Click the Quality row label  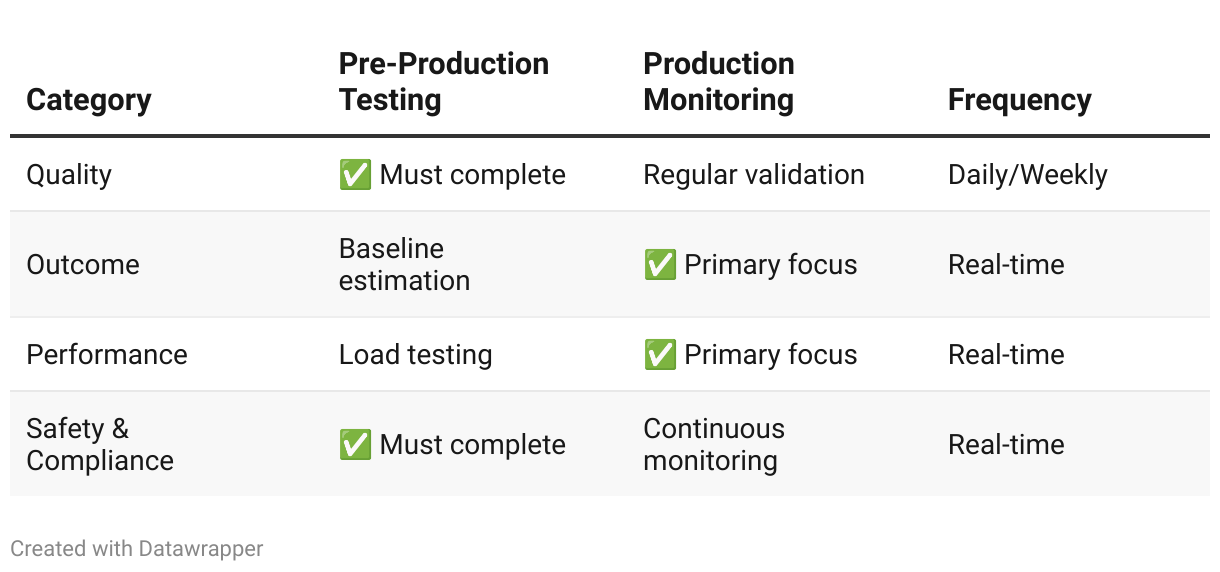[x=69, y=175]
